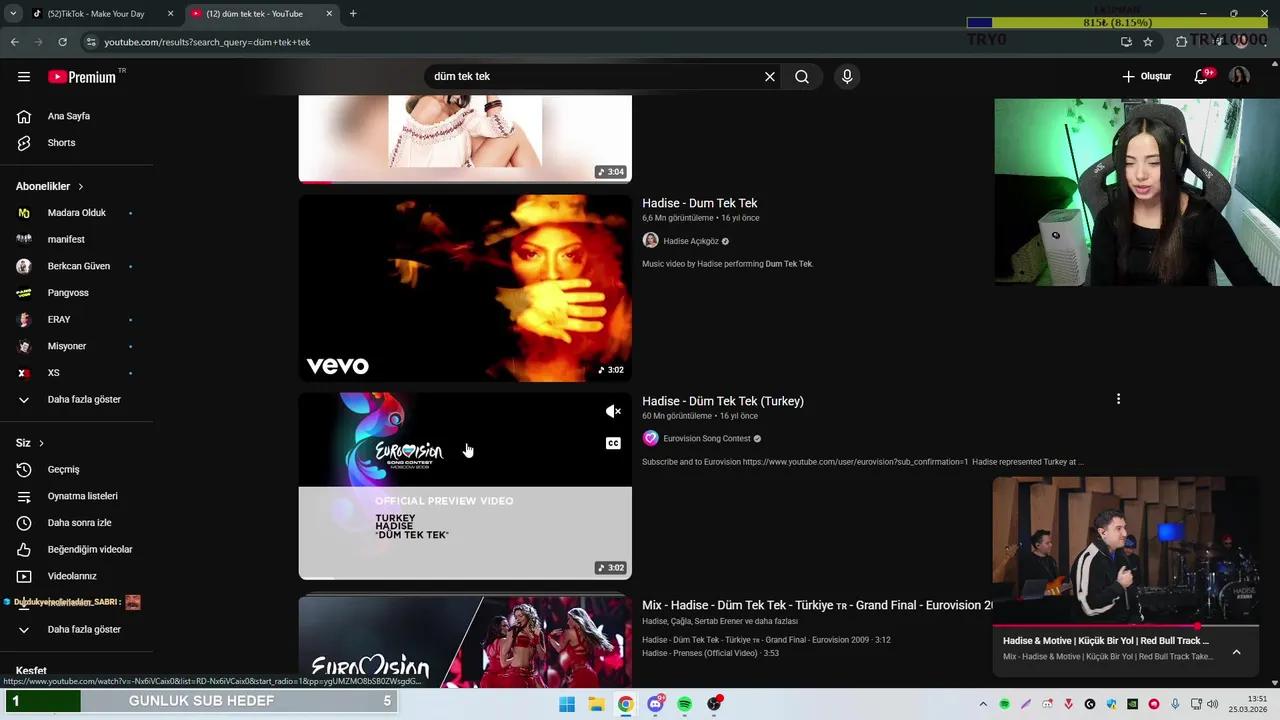Click the volume speaker icon in tray

(1213, 704)
